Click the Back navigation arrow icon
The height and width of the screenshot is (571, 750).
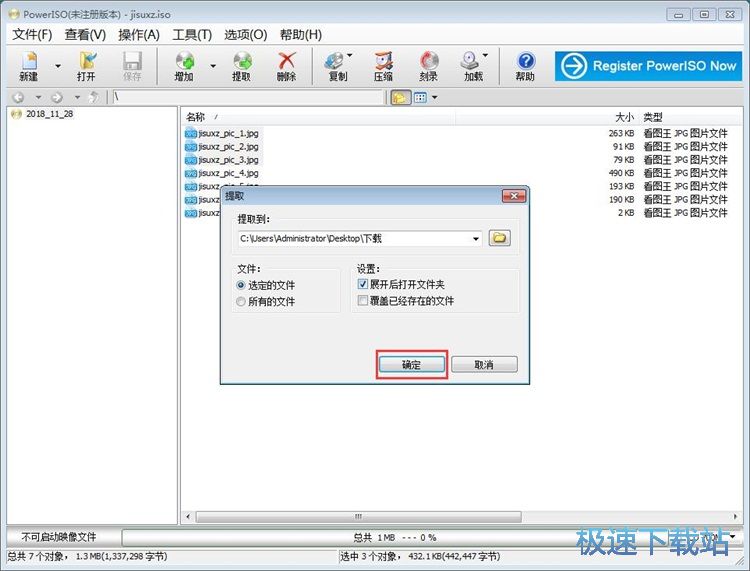[18, 98]
